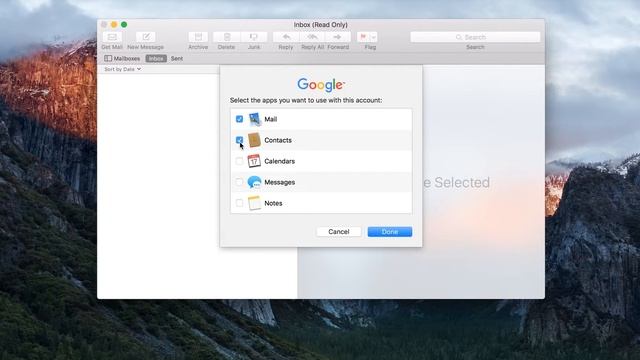The image size is (640, 360).
Task: Select the Inbox favorites tab
Action: coord(156,59)
